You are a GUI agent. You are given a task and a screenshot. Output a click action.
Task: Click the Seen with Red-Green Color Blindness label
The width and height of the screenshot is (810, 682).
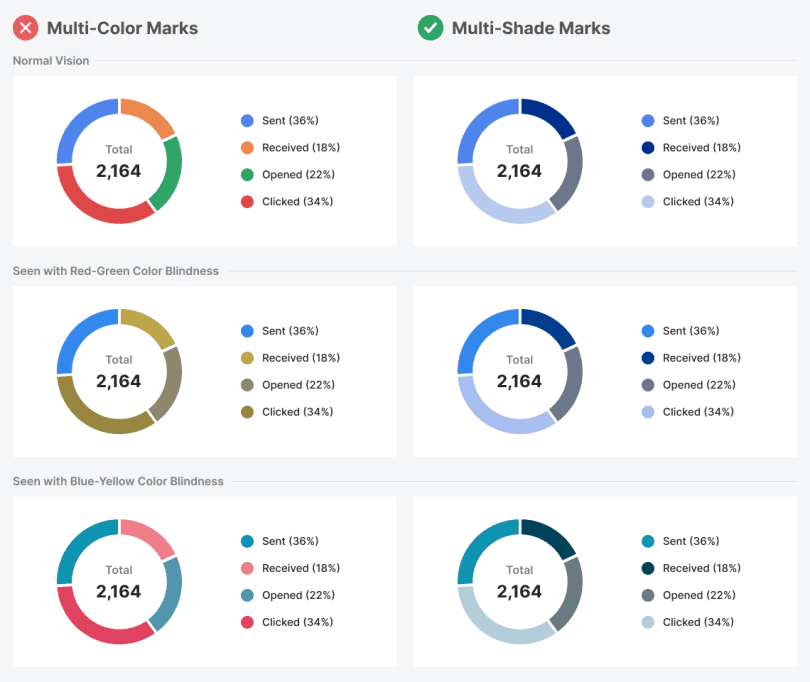116,271
